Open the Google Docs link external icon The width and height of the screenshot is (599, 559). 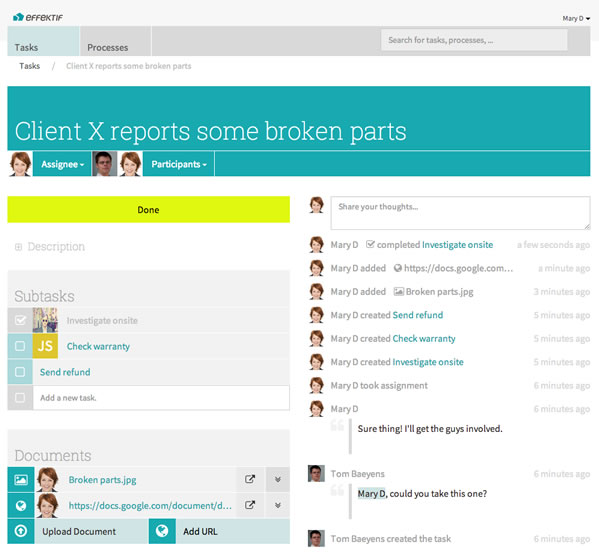[250, 505]
